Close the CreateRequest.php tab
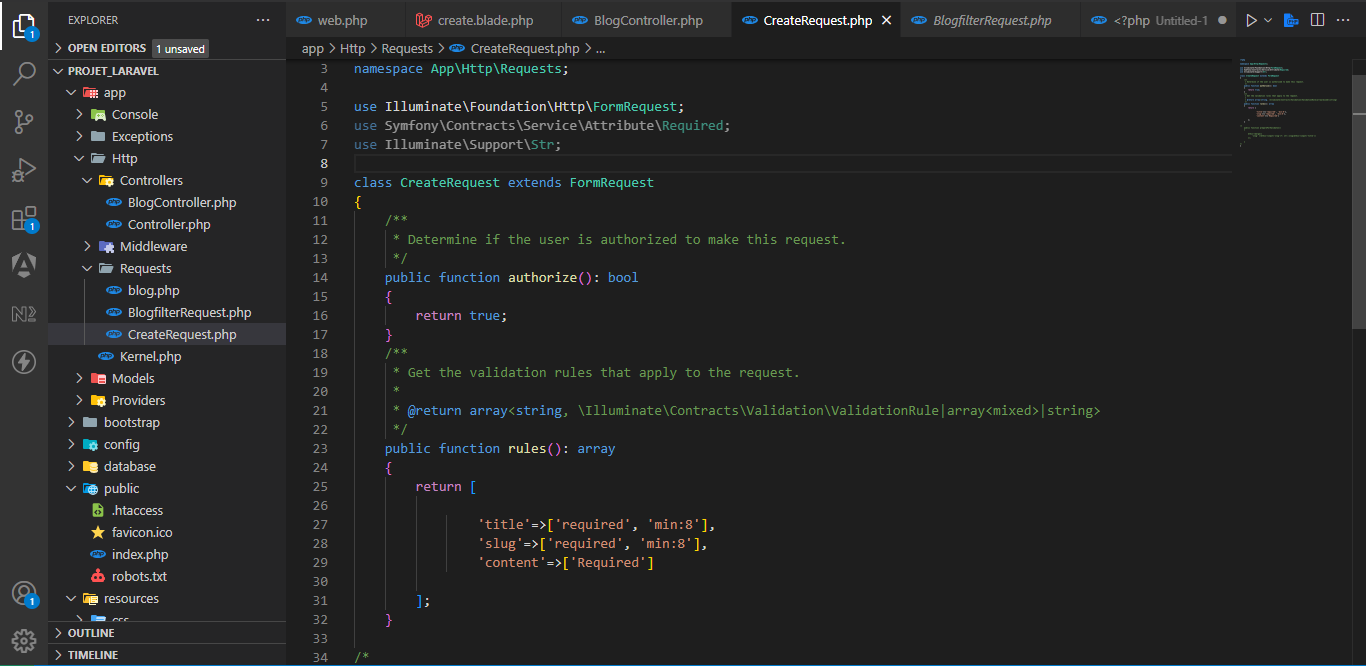The height and width of the screenshot is (666, 1366). tap(886, 21)
